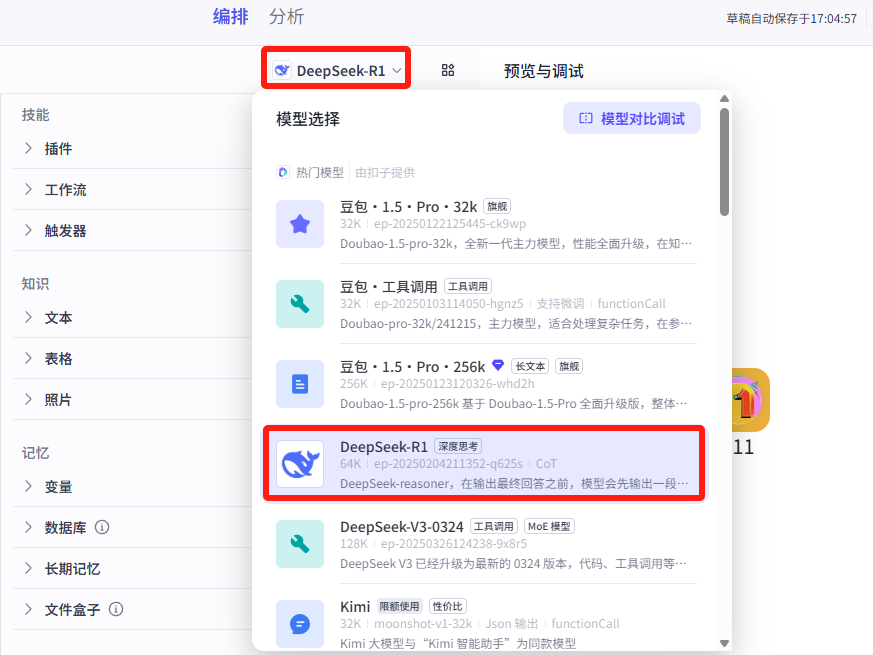Click the info icon beside 数据库
The height and width of the screenshot is (655, 873).
tap(102, 527)
